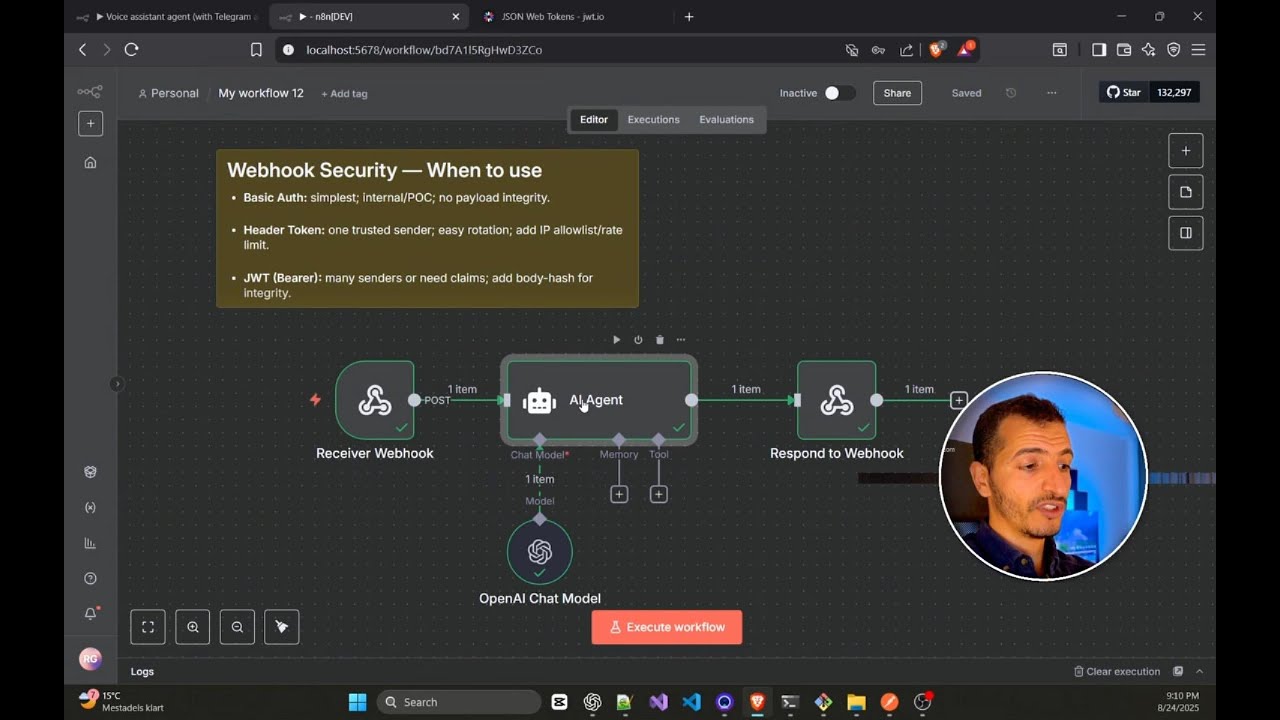Click the Brave Shields lion icon
Image resolution: width=1280 pixels, height=720 pixels.
click(937, 49)
